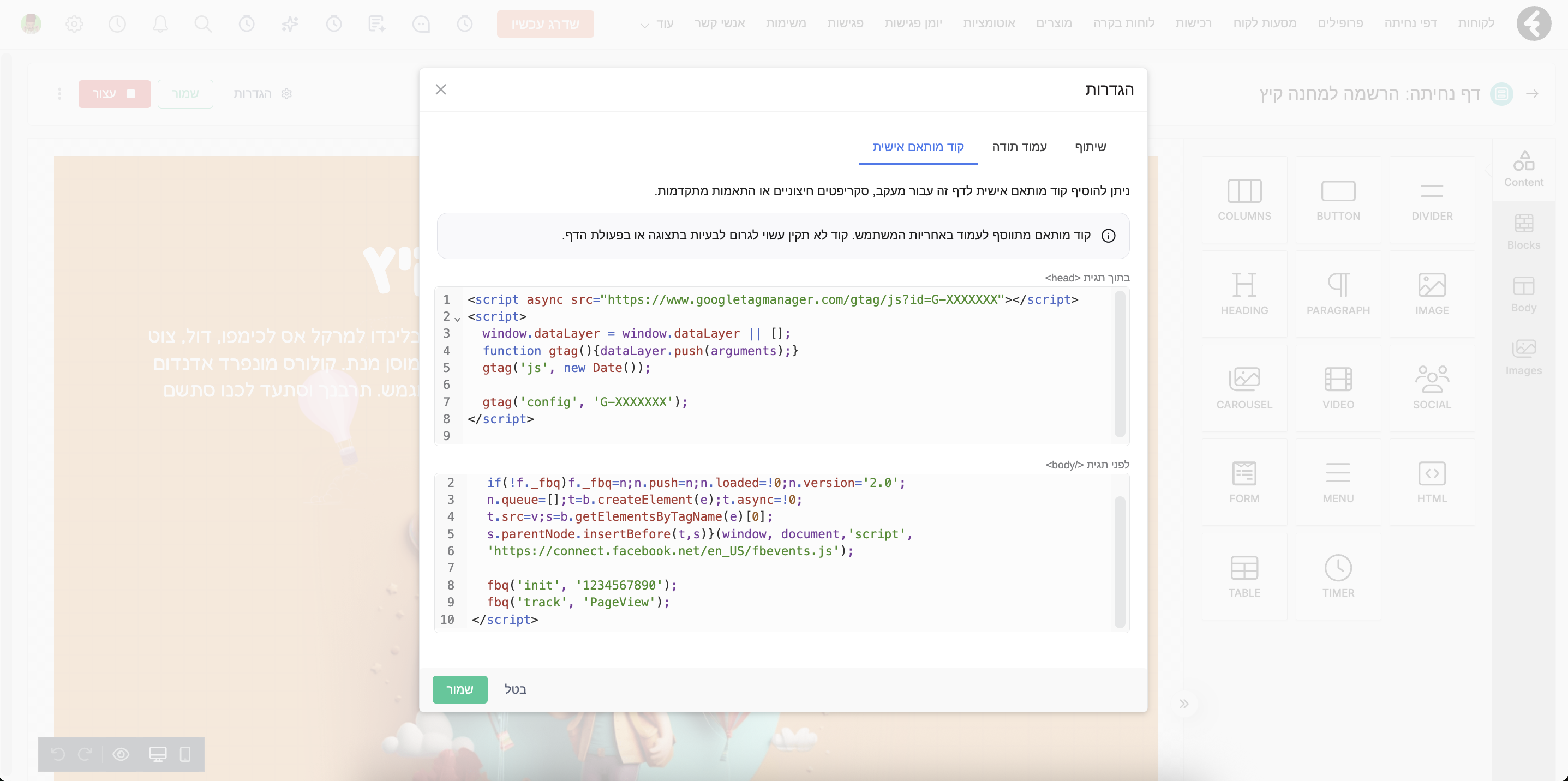Collapse code fold arrow on line 2

pyautogui.click(x=457, y=319)
